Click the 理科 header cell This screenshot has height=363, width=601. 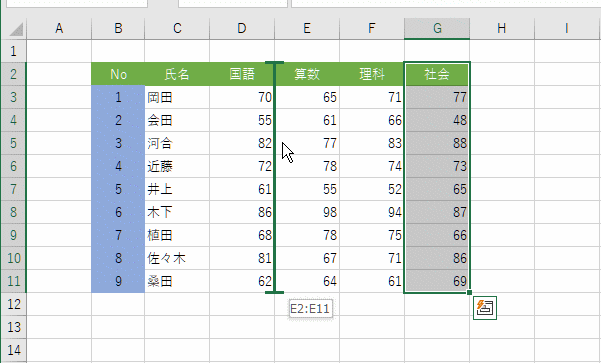coord(372,74)
